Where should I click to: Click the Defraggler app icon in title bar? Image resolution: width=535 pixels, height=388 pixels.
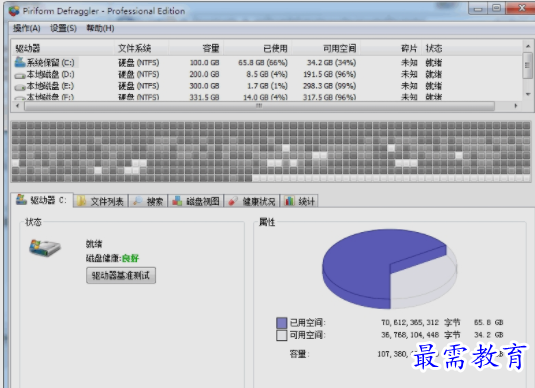point(14,11)
